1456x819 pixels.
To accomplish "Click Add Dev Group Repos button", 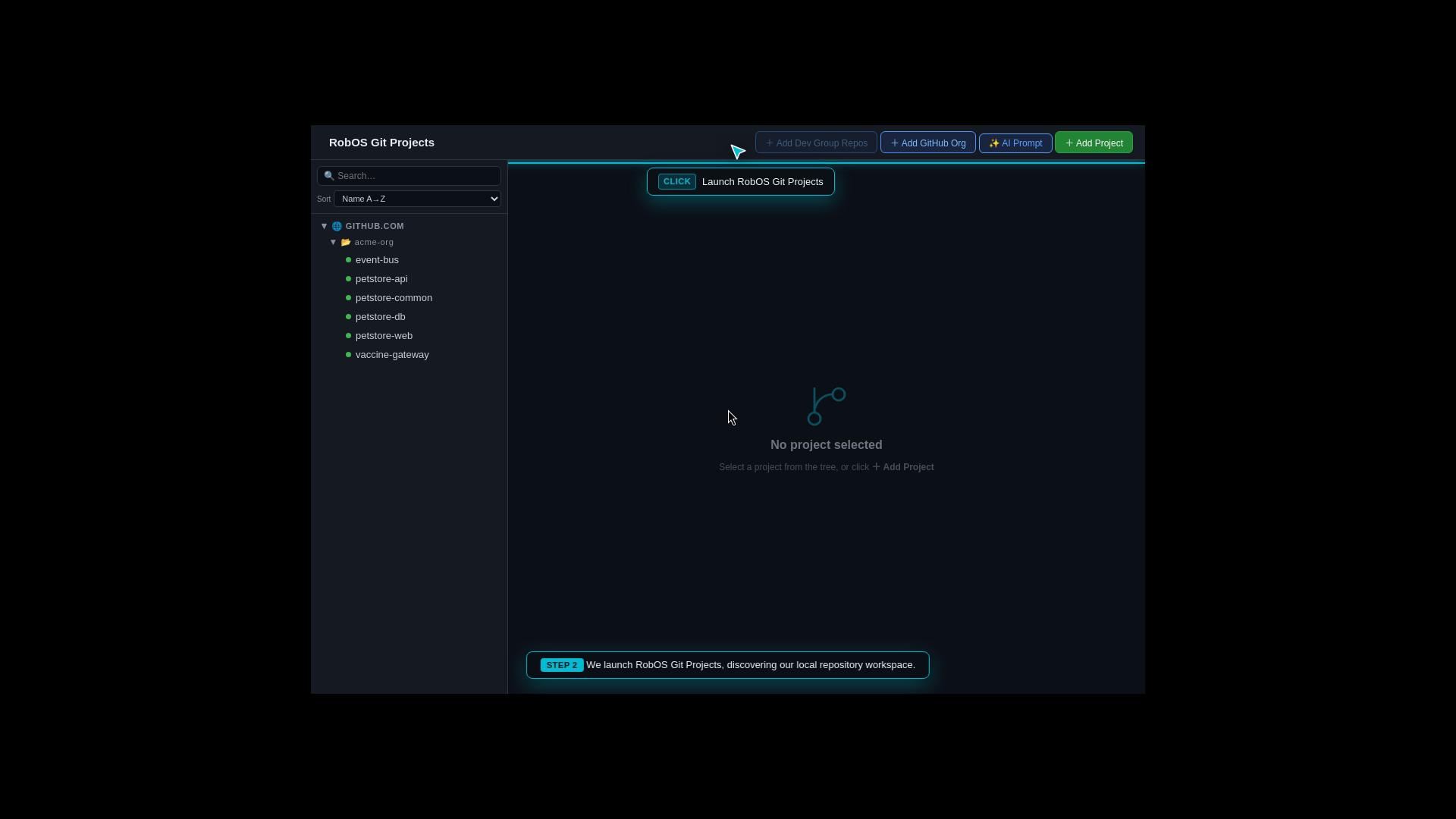I will [816, 143].
